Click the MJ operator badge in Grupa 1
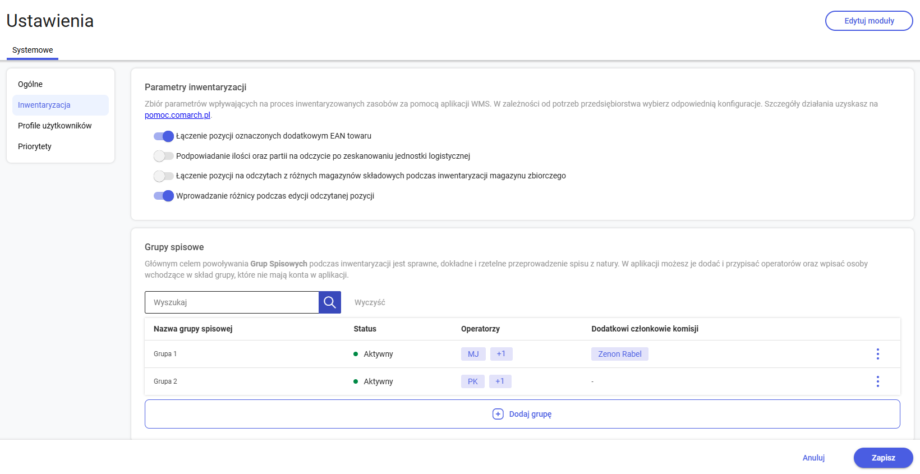 coord(473,354)
